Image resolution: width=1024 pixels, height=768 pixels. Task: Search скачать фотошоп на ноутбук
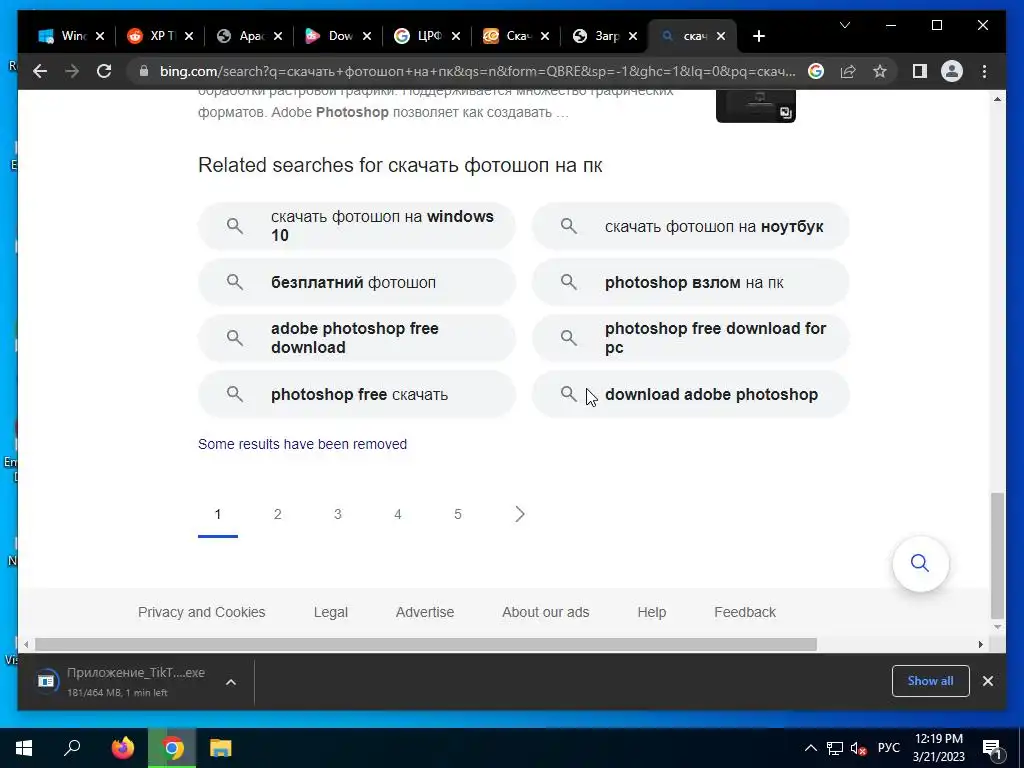pyautogui.click(x=690, y=226)
